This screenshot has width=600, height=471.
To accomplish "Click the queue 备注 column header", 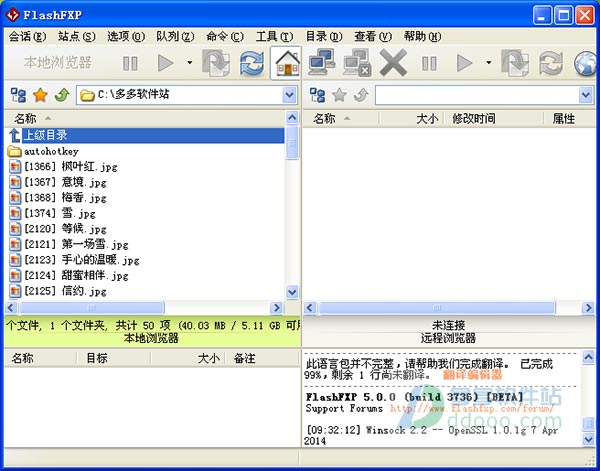I will 261,359.
